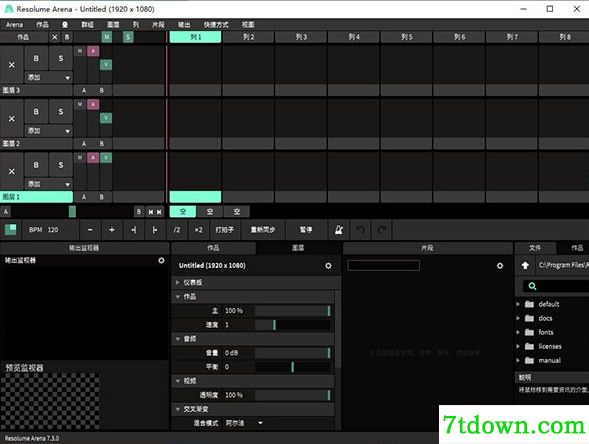Jump to next deck arrow icon
The width and height of the screenshot is (589, 444).
coord(159,212)
